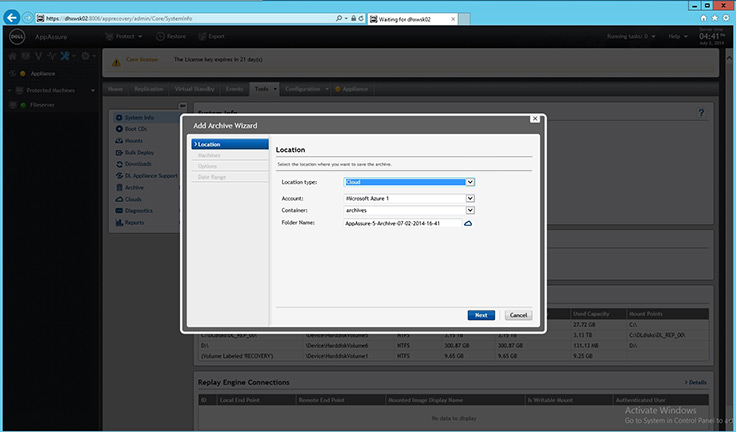Select the Options step in wizard

[x=230, y=166]
